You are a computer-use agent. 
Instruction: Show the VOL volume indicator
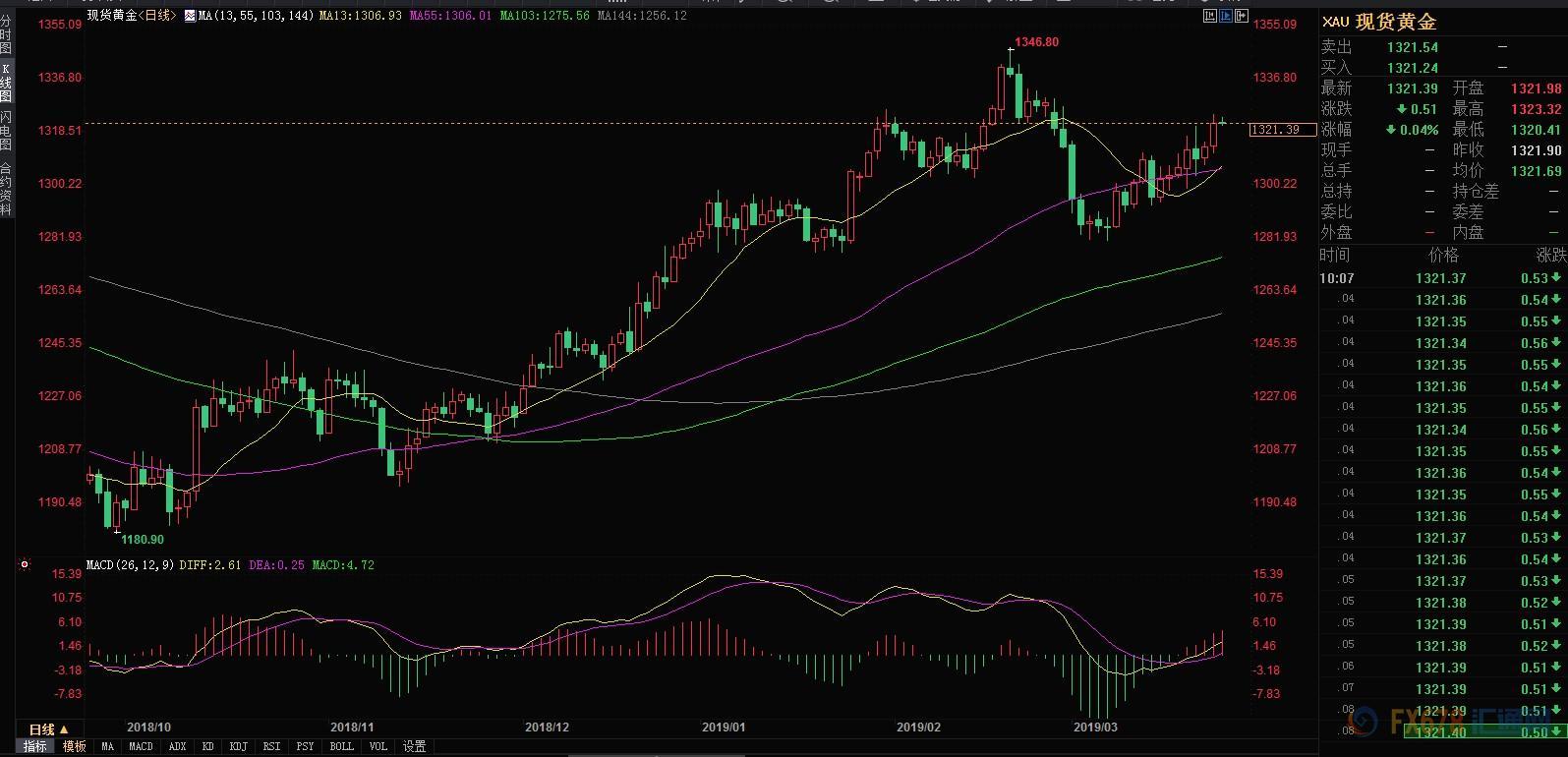[378, 747]
